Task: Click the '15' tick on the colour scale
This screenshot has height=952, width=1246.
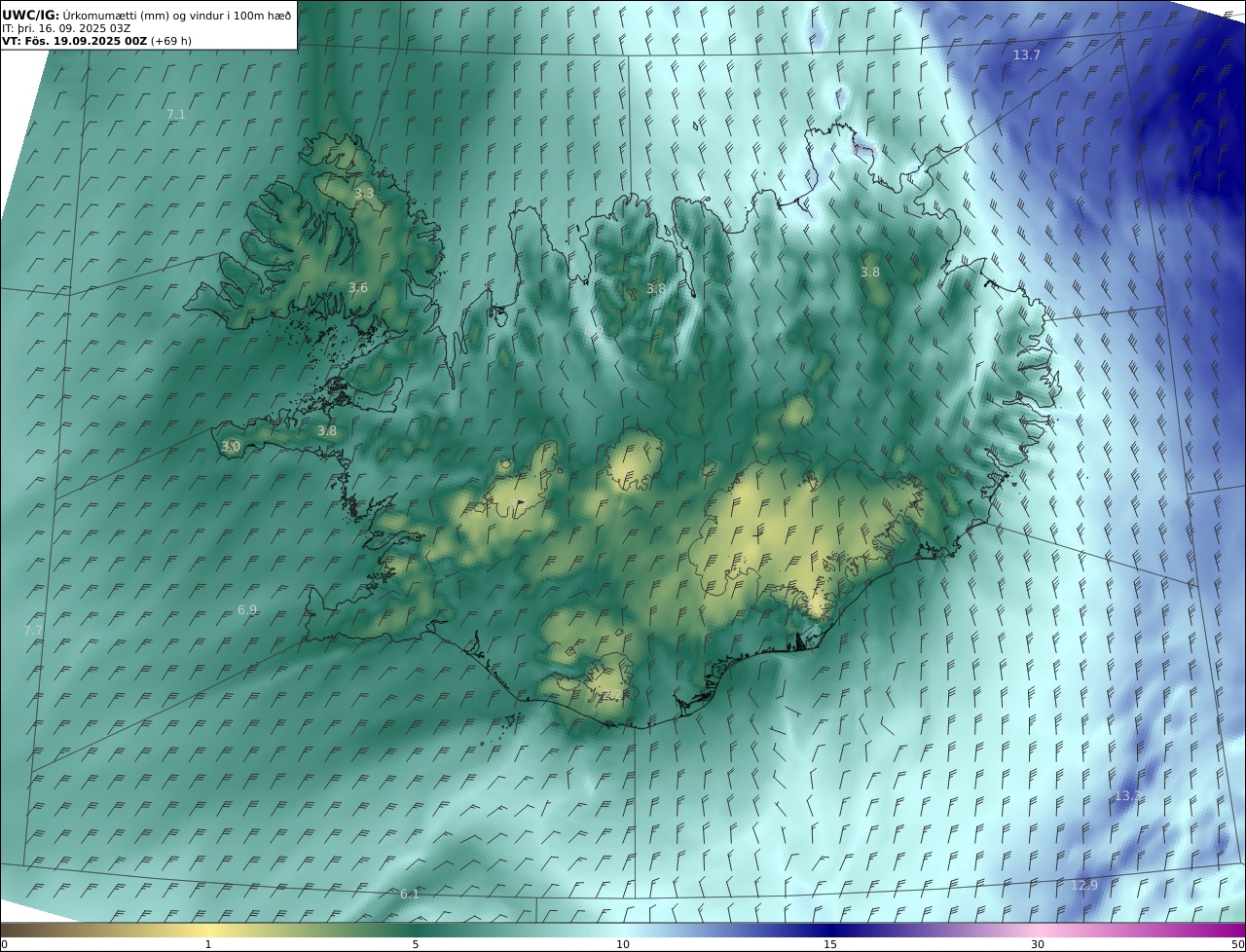Action: click(x=830, y=944)
